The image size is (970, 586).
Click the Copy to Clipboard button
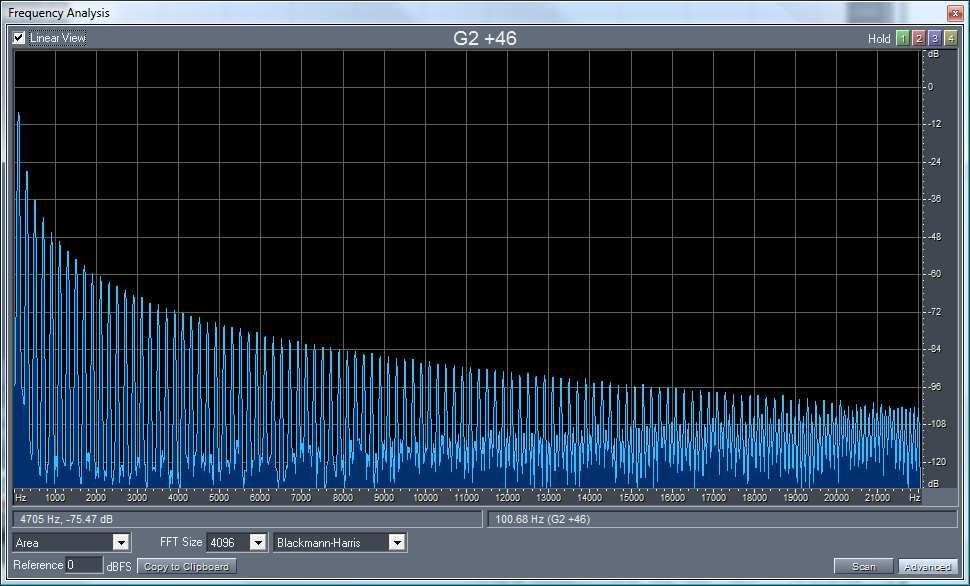(186, 566)
